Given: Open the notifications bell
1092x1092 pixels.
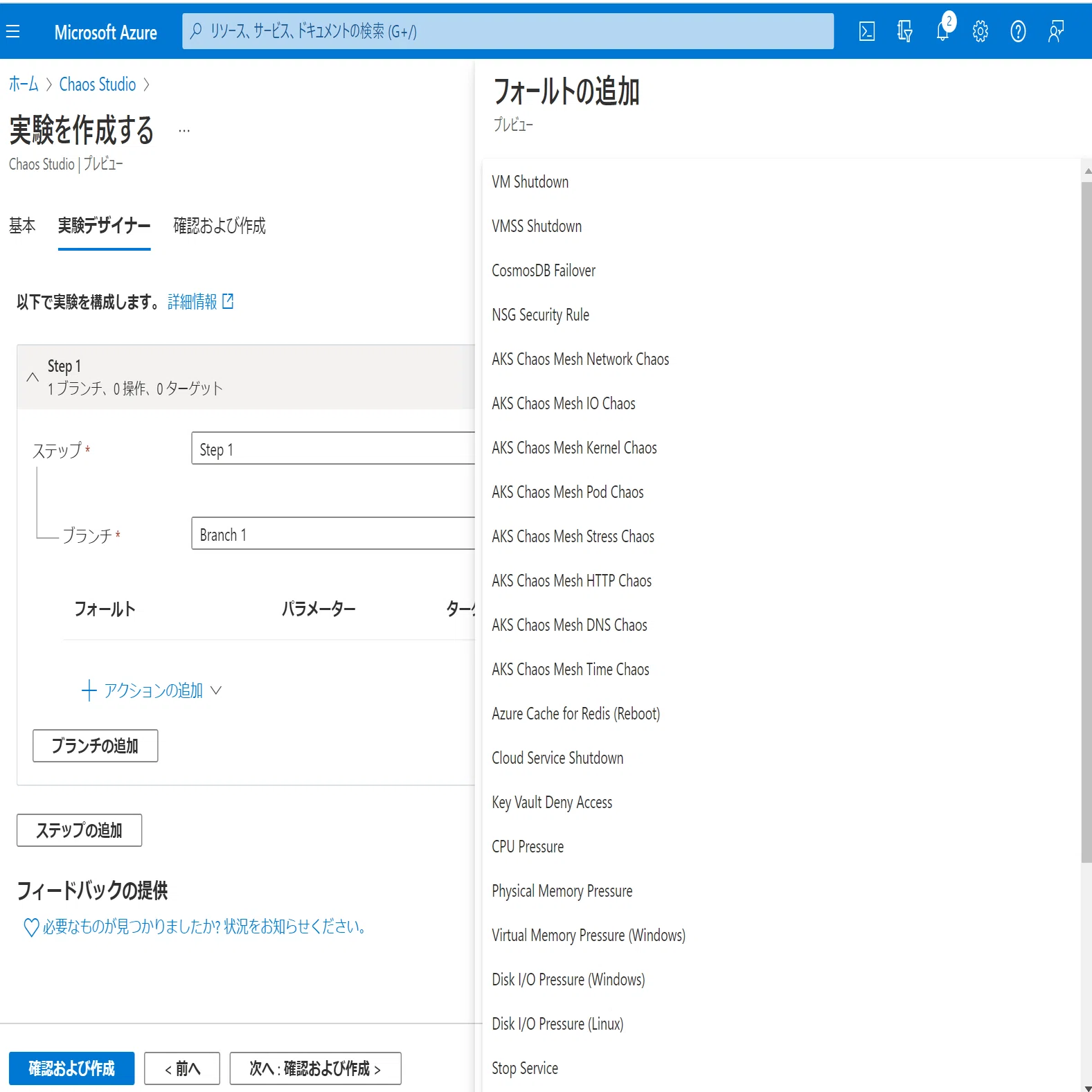Looking at the screenshot, I should tap(942, 31).
